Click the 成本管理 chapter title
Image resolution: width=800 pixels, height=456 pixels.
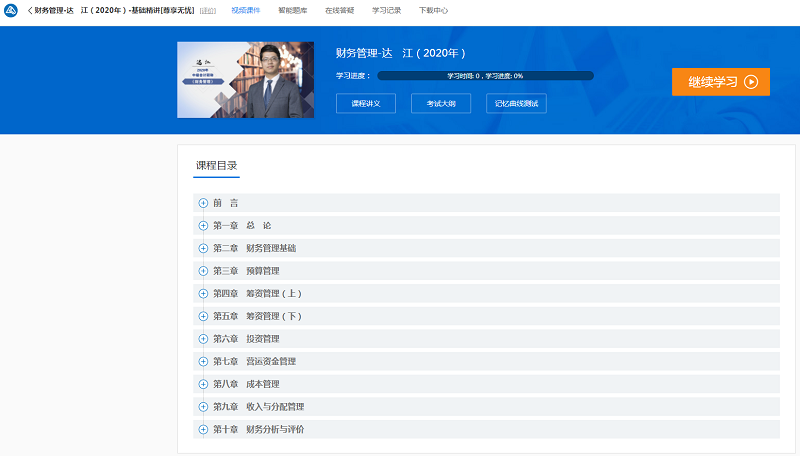263,384
